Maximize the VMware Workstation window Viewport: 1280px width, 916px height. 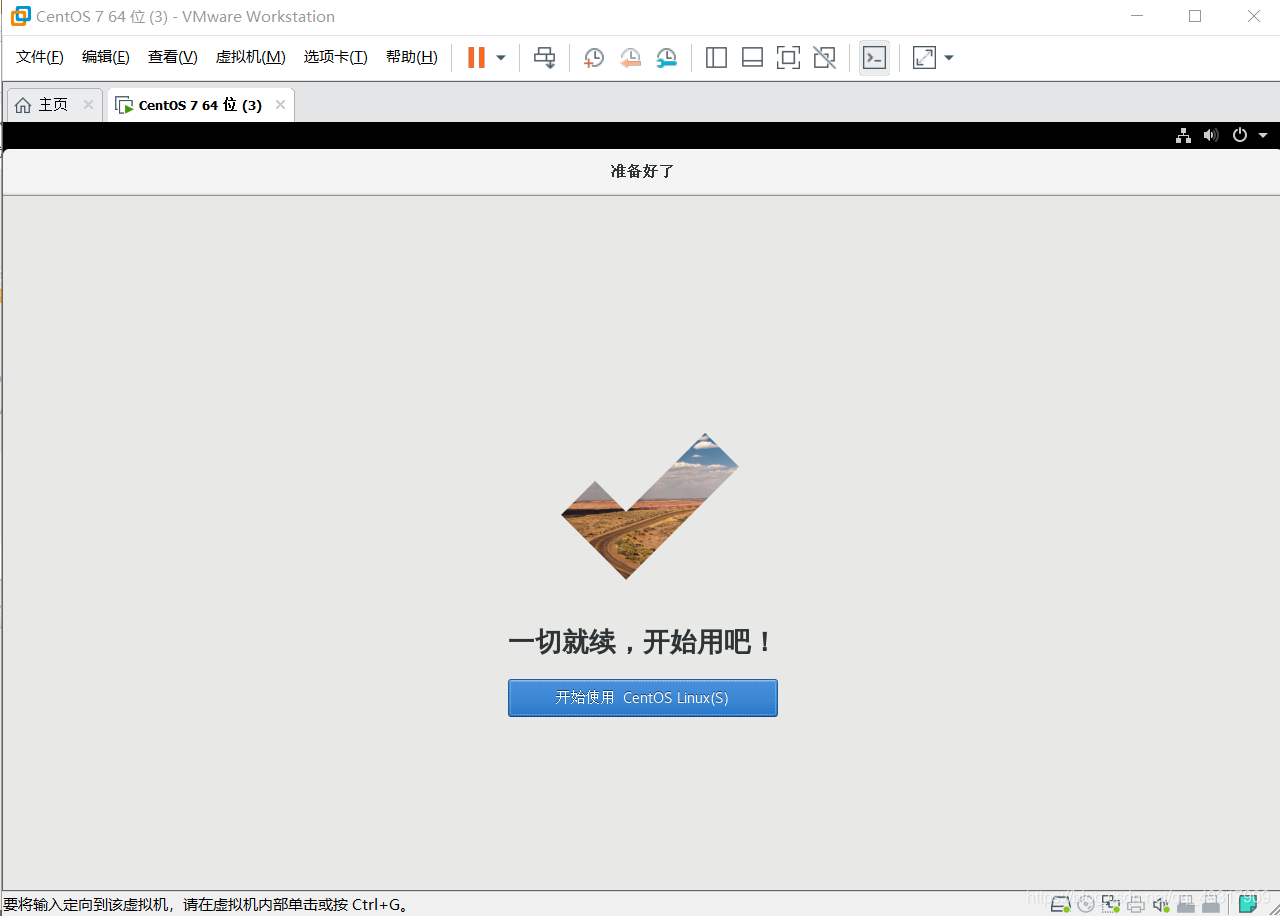pyautogui.click(x=1195, y=16)
